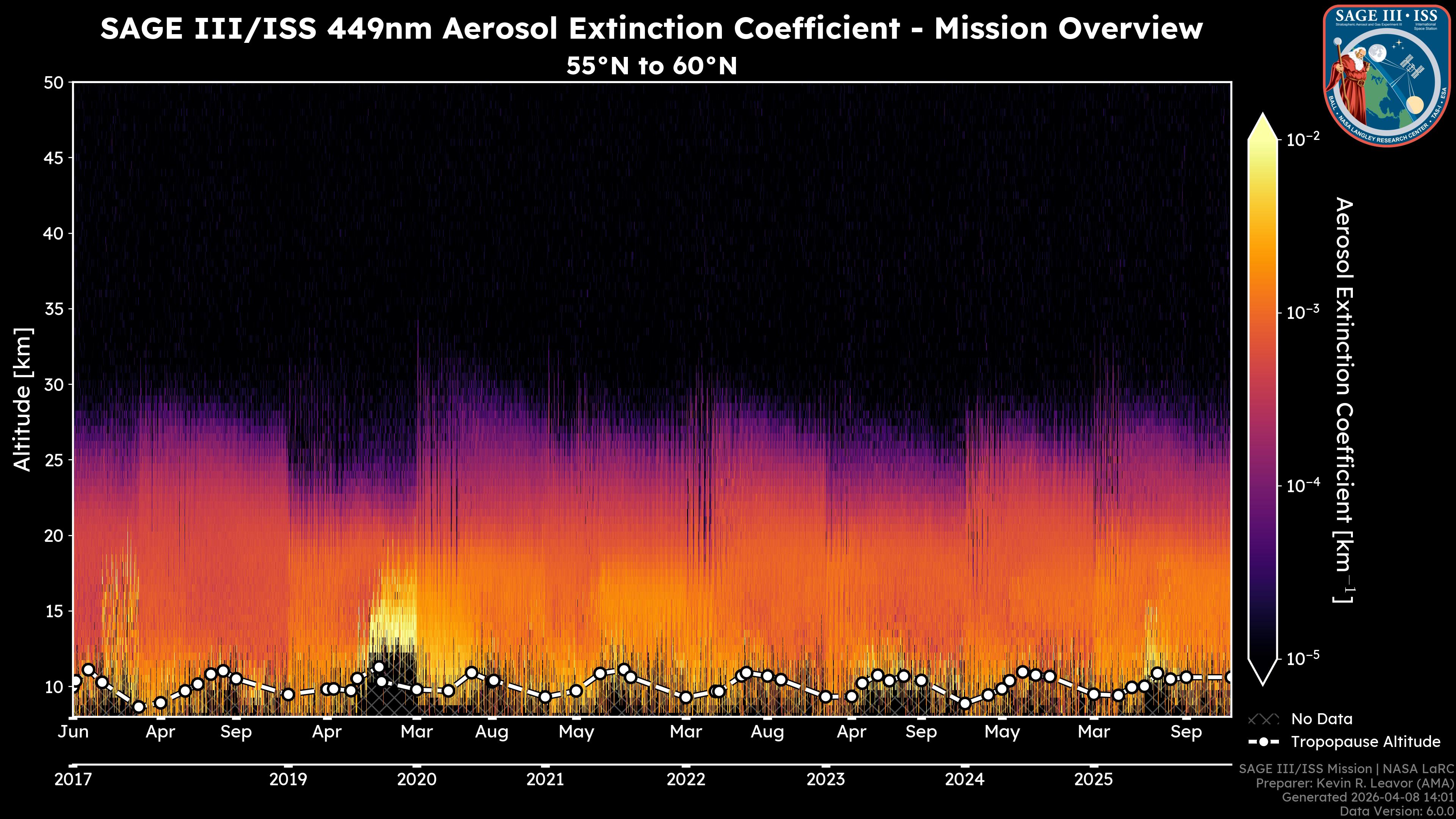Click the Tropopause Altitude legend text

click(x=1365, y=742)
